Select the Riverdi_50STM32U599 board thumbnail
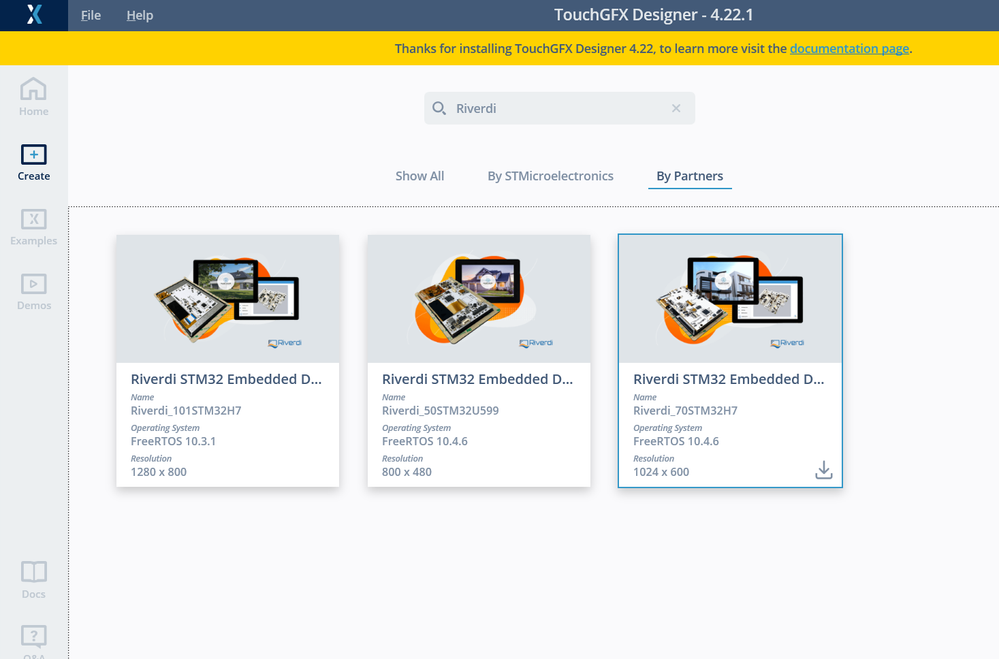999x659 pixels. tap(479, 299)
